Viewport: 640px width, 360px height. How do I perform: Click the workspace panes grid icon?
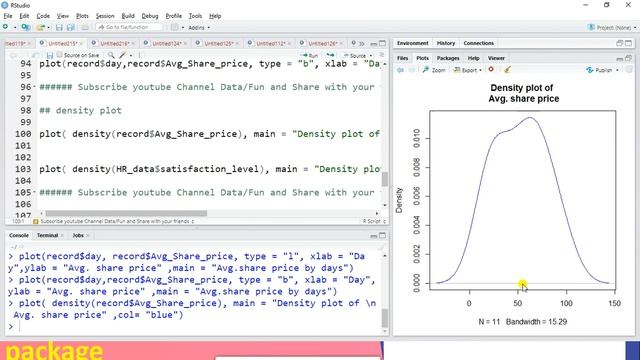point(175,27)
